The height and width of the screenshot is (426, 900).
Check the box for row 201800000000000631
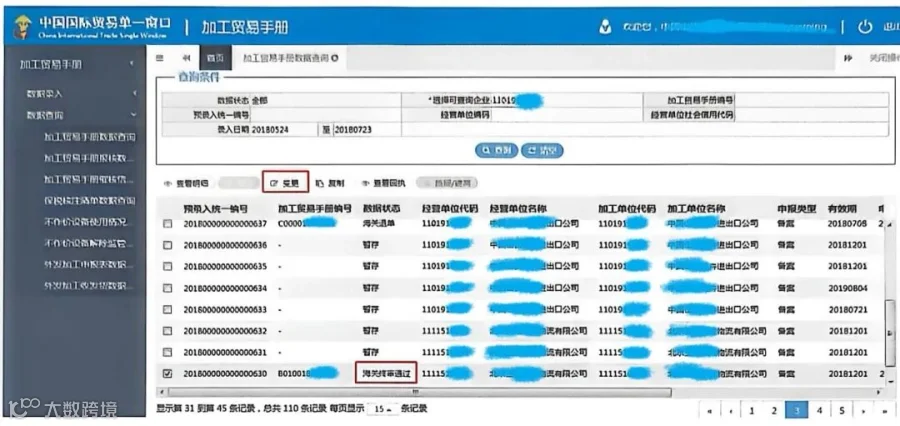pos(168,352)
